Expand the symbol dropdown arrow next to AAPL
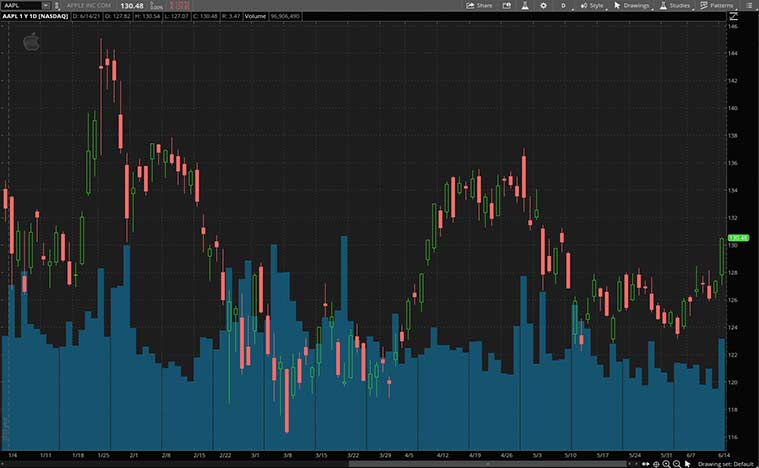The image size is (759, 468). click(x=45, y=5)
